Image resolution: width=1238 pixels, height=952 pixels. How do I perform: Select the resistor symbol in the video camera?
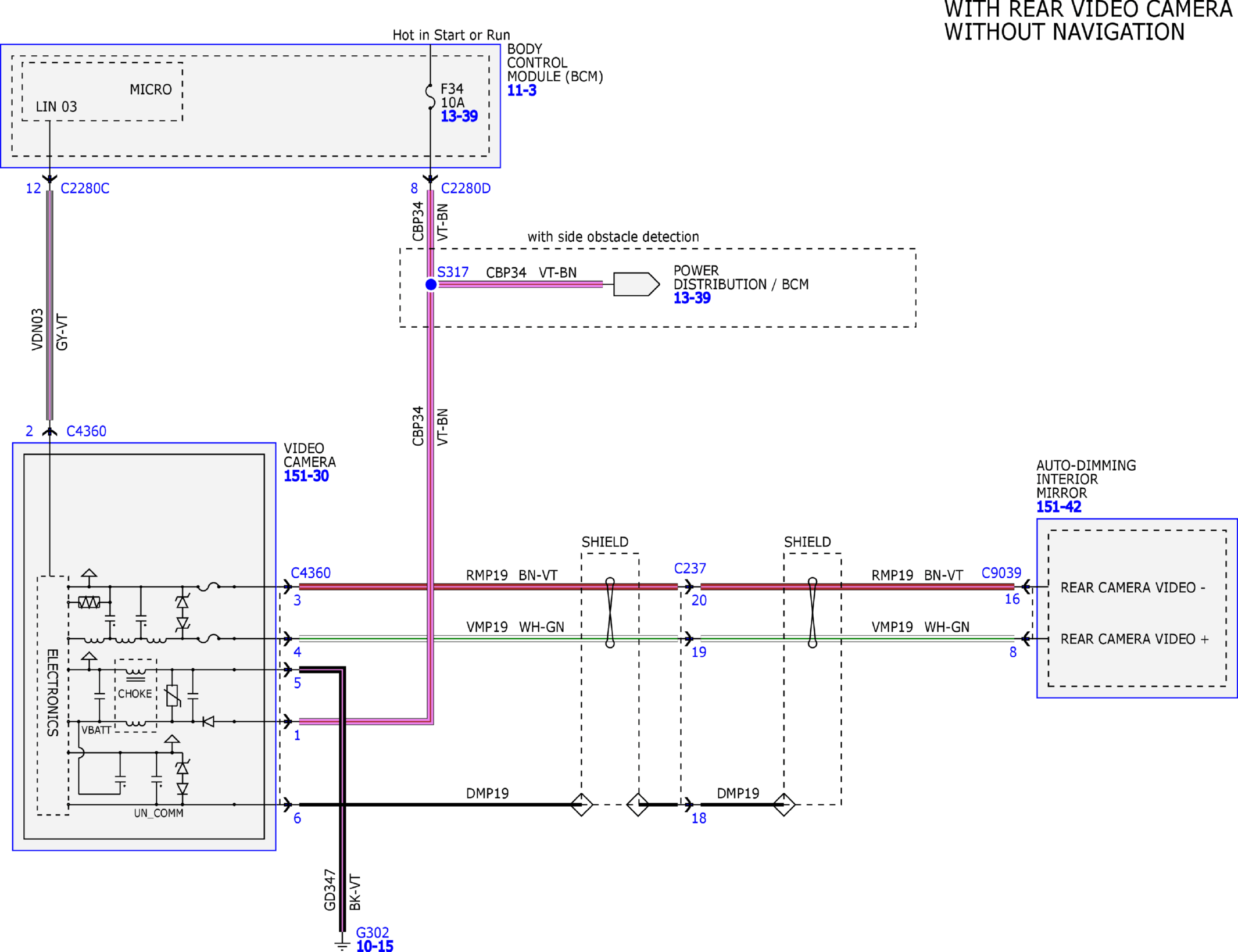coord(89,603)
